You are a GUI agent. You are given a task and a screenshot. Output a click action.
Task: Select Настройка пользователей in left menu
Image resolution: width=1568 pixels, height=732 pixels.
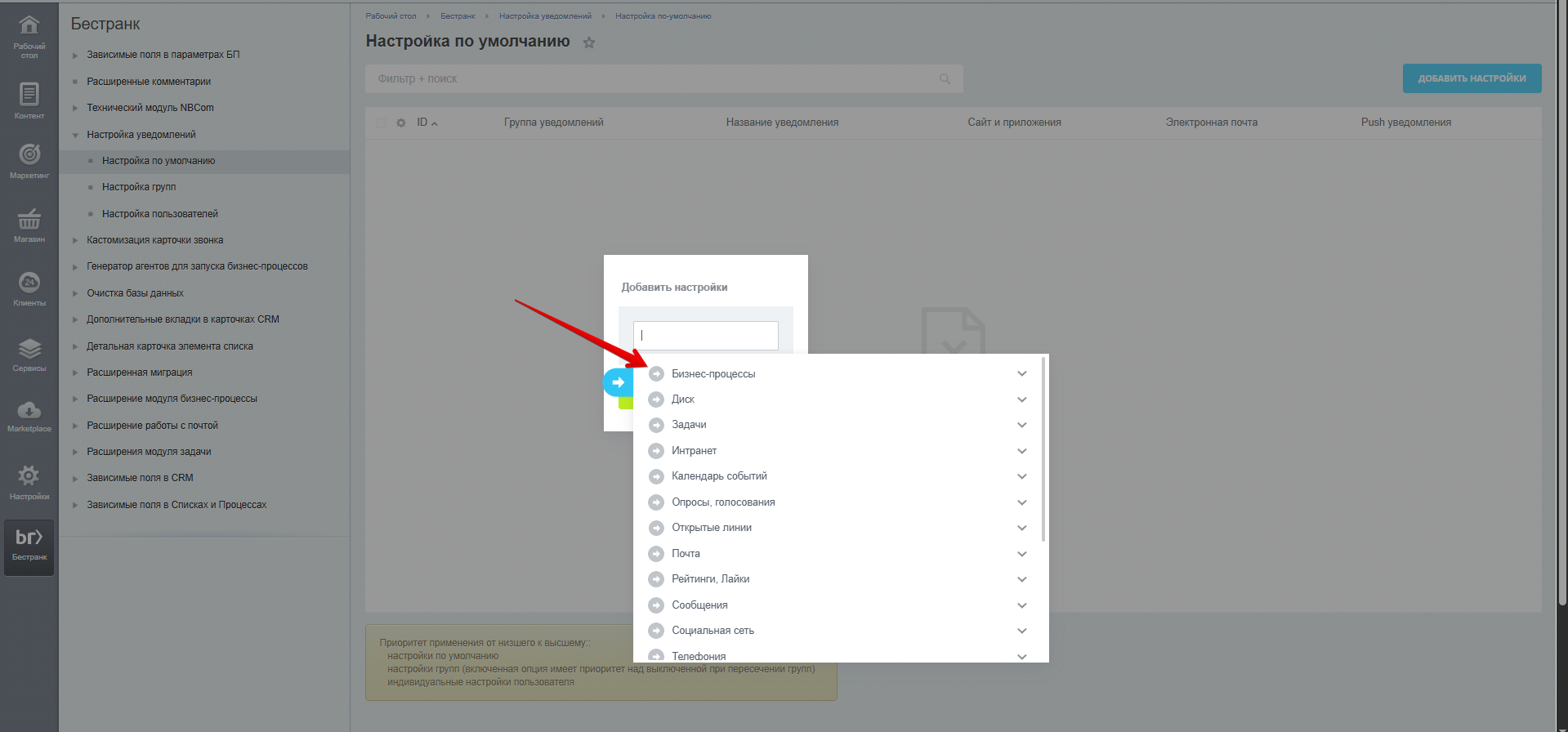point(160,214)
